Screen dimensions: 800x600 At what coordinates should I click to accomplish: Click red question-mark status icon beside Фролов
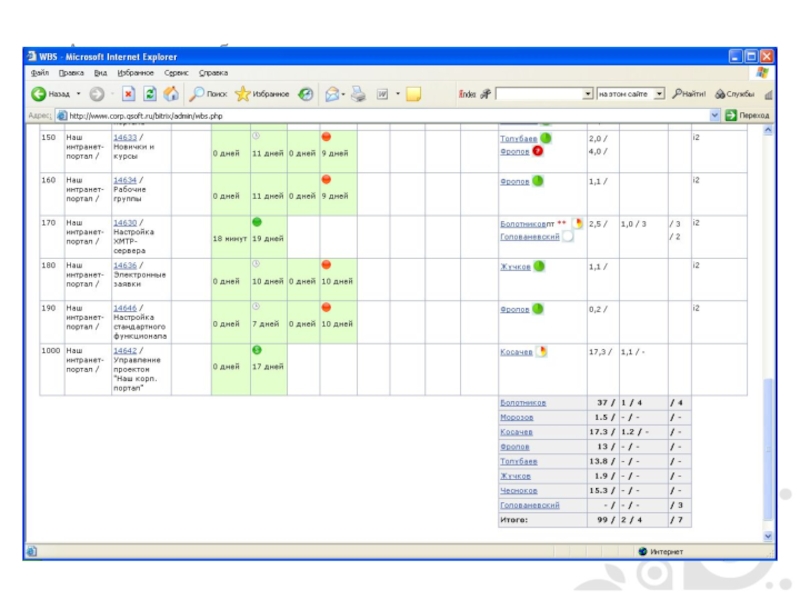click(x=538, y=151)
